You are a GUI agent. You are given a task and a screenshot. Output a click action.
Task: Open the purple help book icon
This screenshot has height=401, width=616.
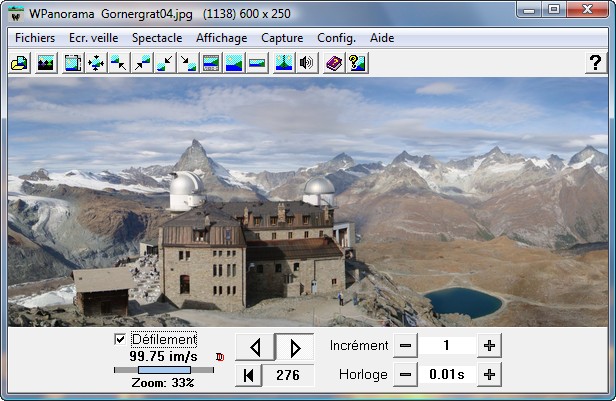pos(334,63)
